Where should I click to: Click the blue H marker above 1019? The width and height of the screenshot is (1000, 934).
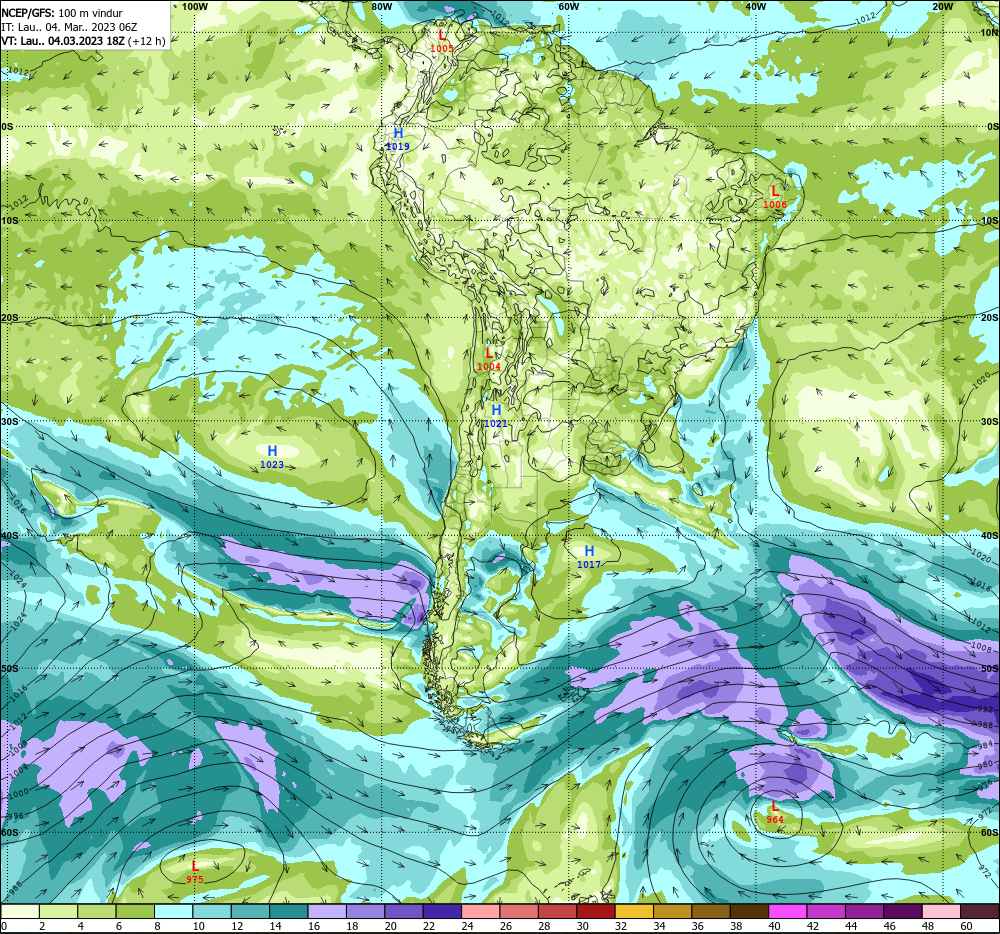[398, 133]
